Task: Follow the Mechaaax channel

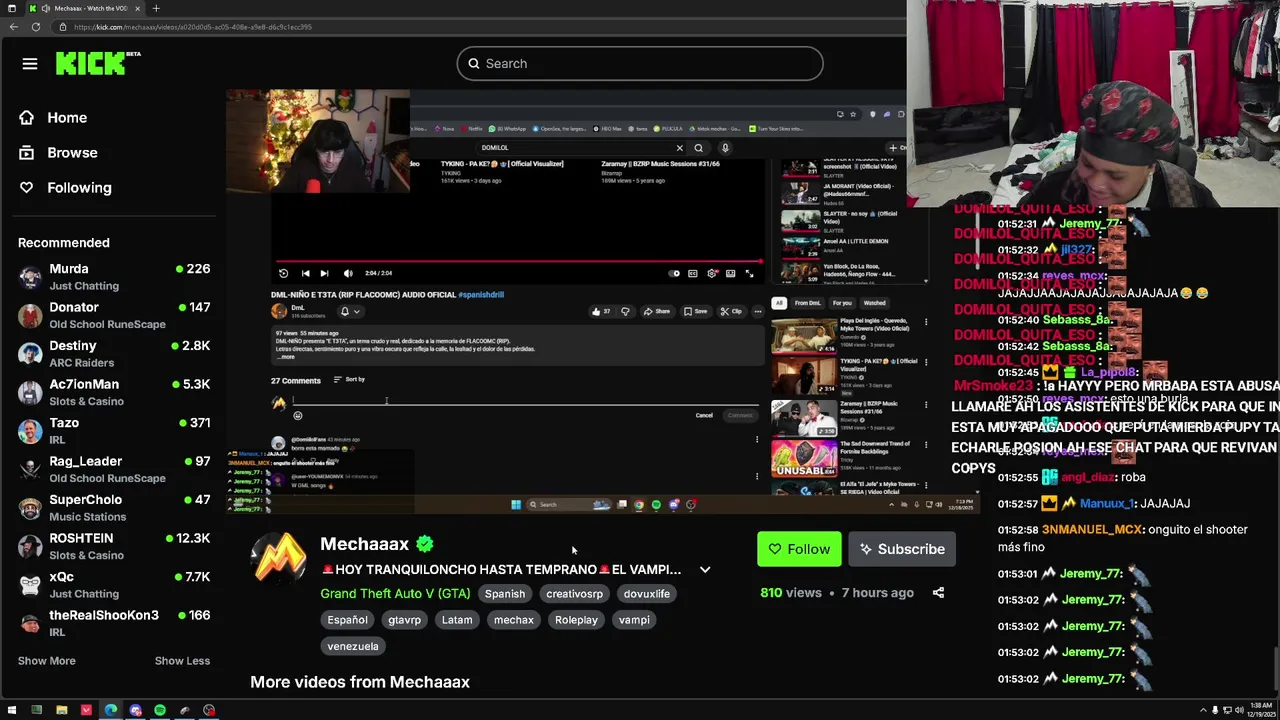Action: click(x=799, y=549)
